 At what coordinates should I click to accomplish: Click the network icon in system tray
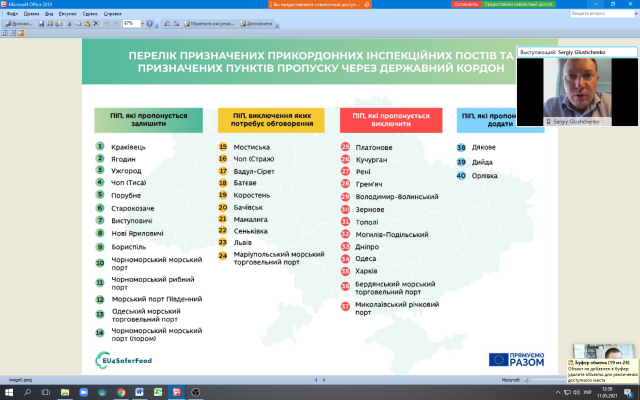(567, 393)
